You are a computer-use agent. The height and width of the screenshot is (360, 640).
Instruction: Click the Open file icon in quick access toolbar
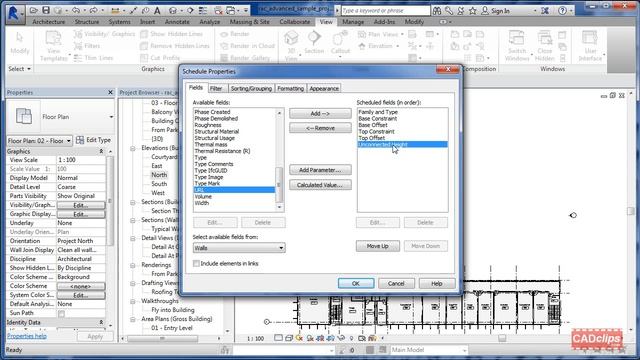[x=34, y=10]
